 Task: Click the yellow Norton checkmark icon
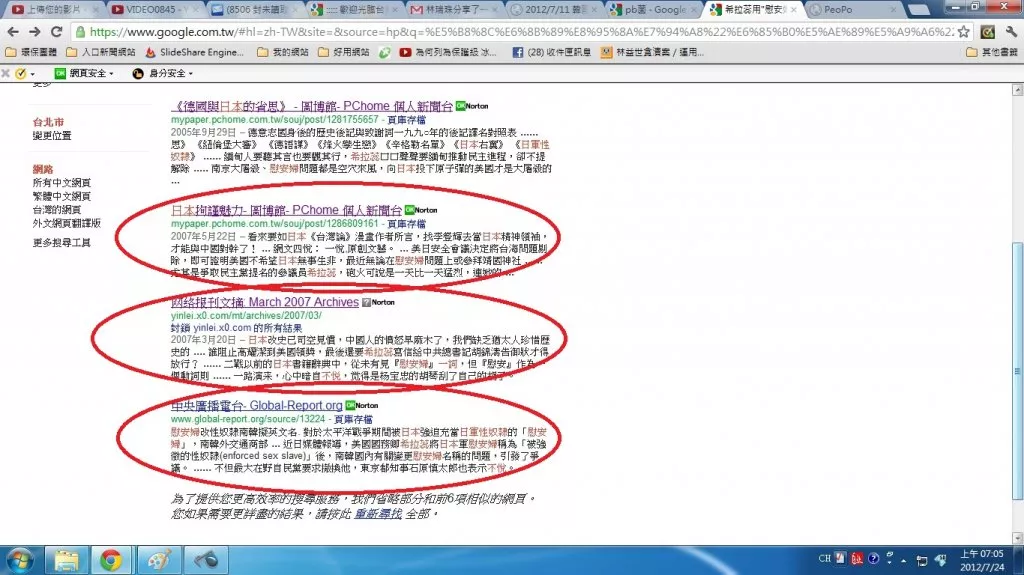[x=21, y=73]
